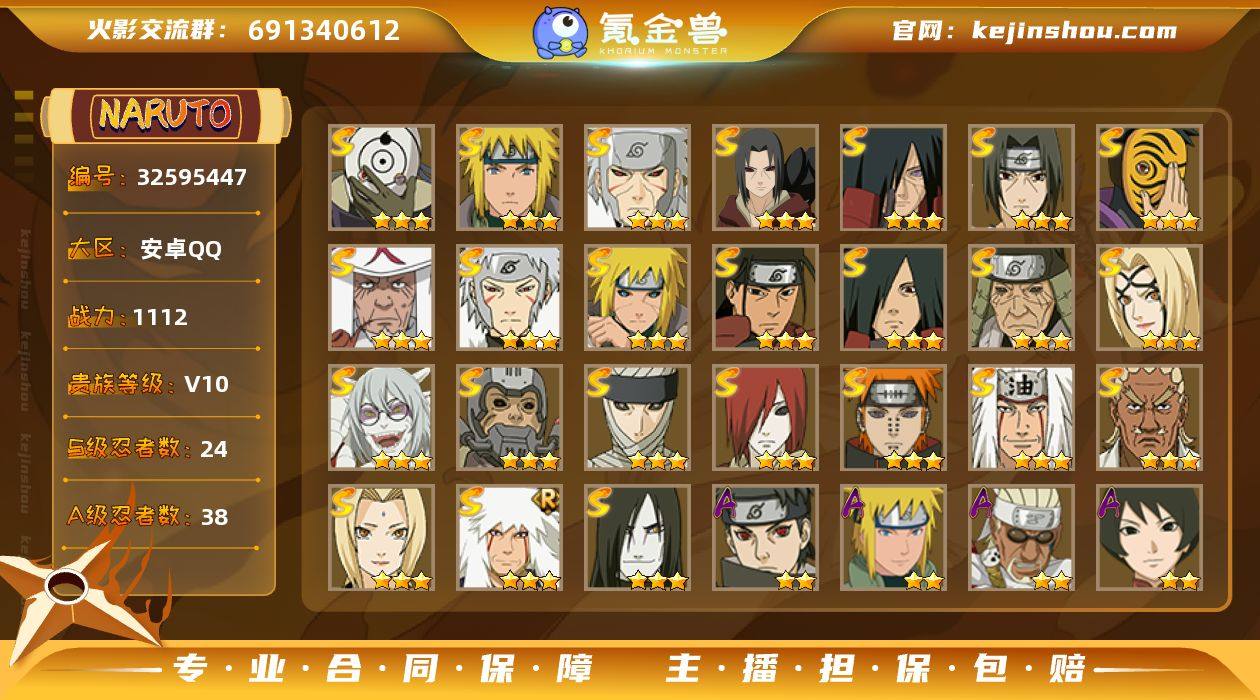Select the purple-glasses Kabuto sage portrait
This screenshot has width=1260, height=700.
[382, 418]
